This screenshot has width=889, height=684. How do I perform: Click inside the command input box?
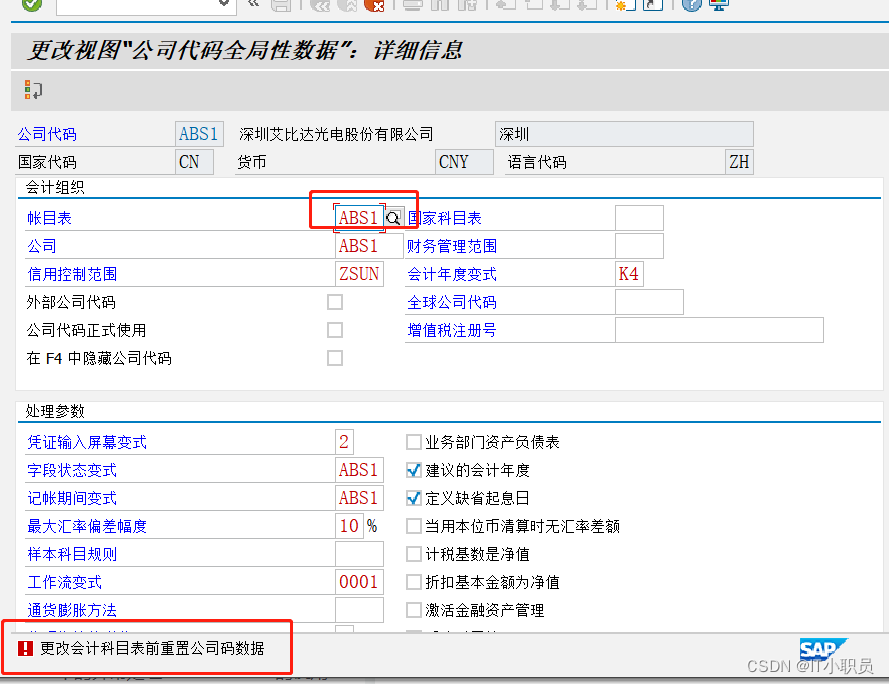(138, 5)
